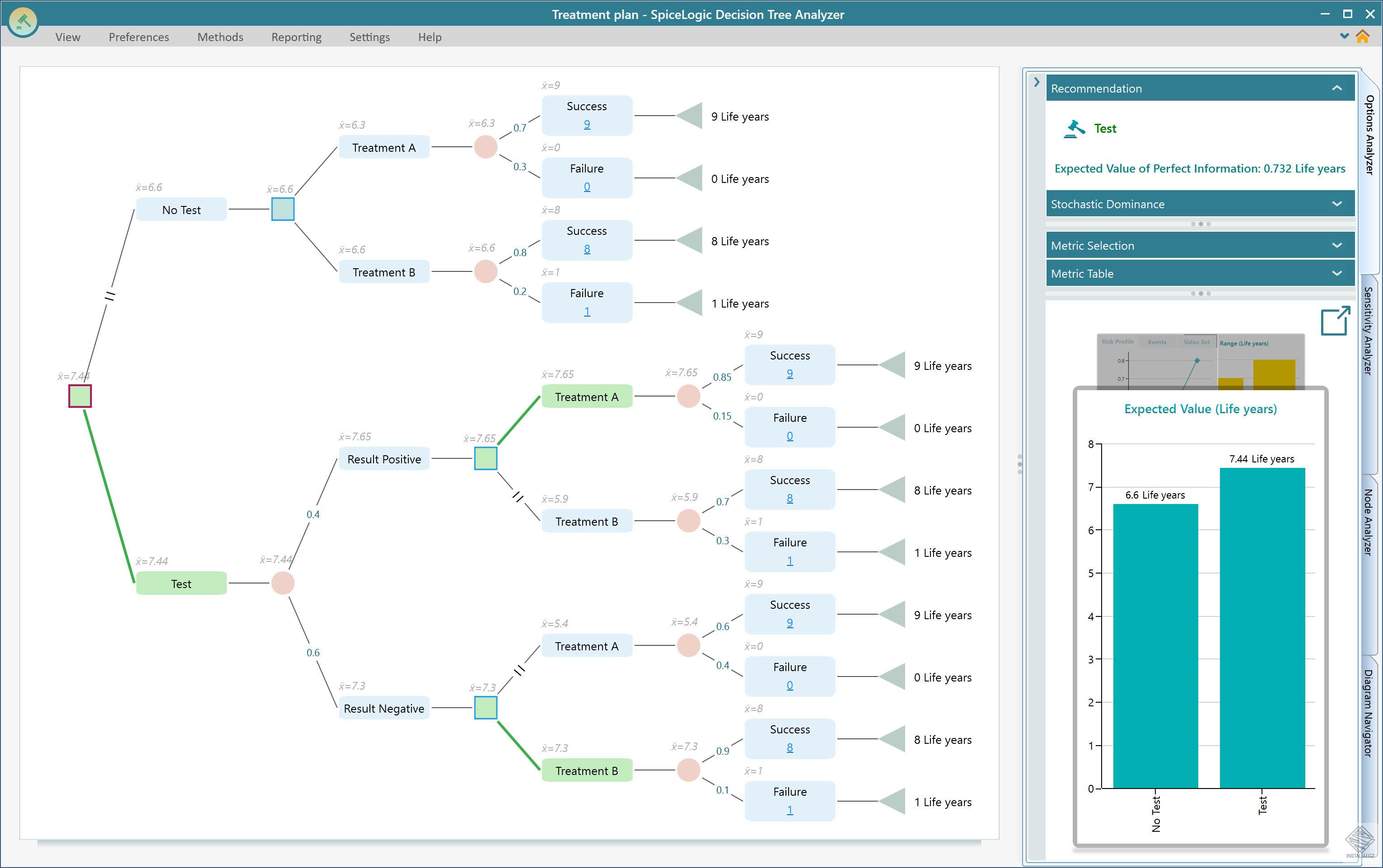1383x868 pixels.
Task: Click the underlined payoff 9 under the Success node
Action: click(x=586, y=124)
